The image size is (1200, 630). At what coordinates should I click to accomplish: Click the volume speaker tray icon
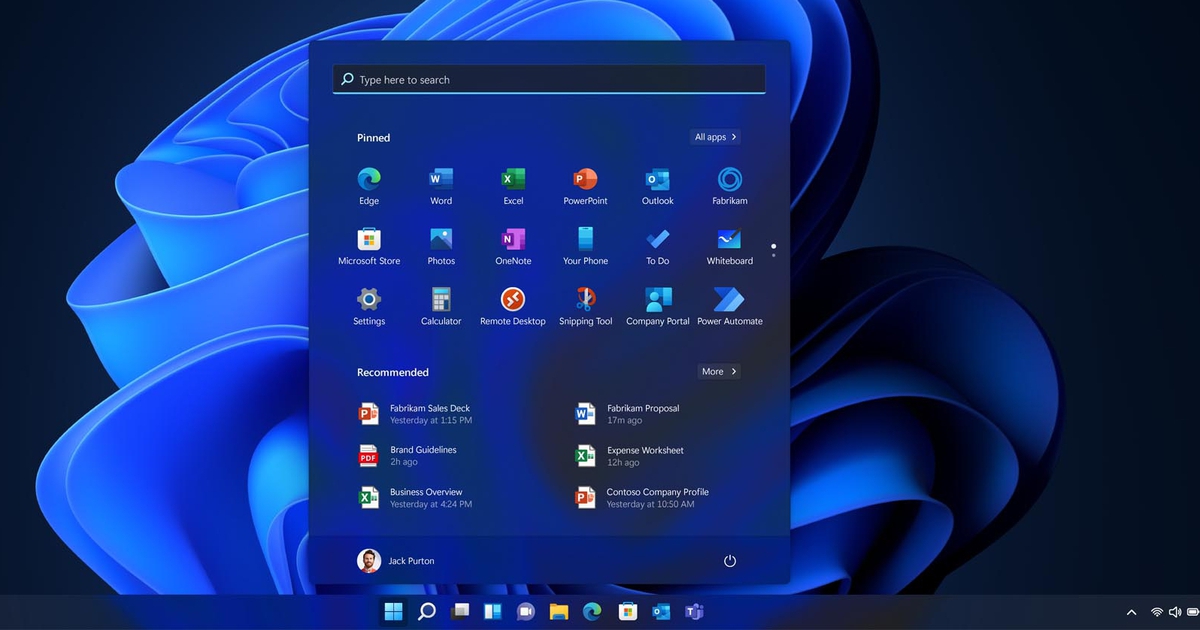(x=1175, y=612)
